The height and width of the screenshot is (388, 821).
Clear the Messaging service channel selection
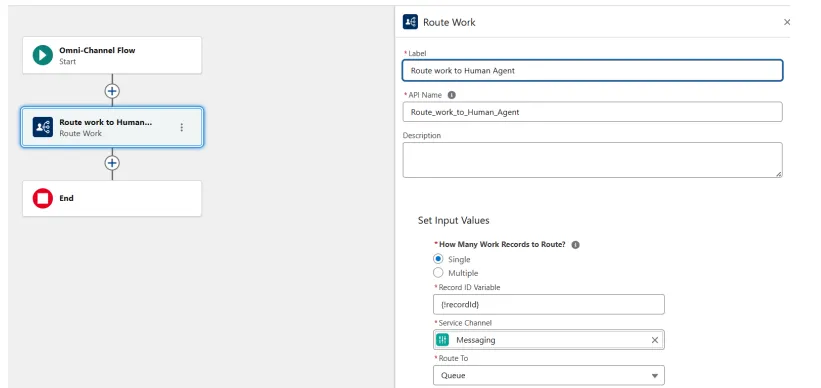click(x=654, y=340)
